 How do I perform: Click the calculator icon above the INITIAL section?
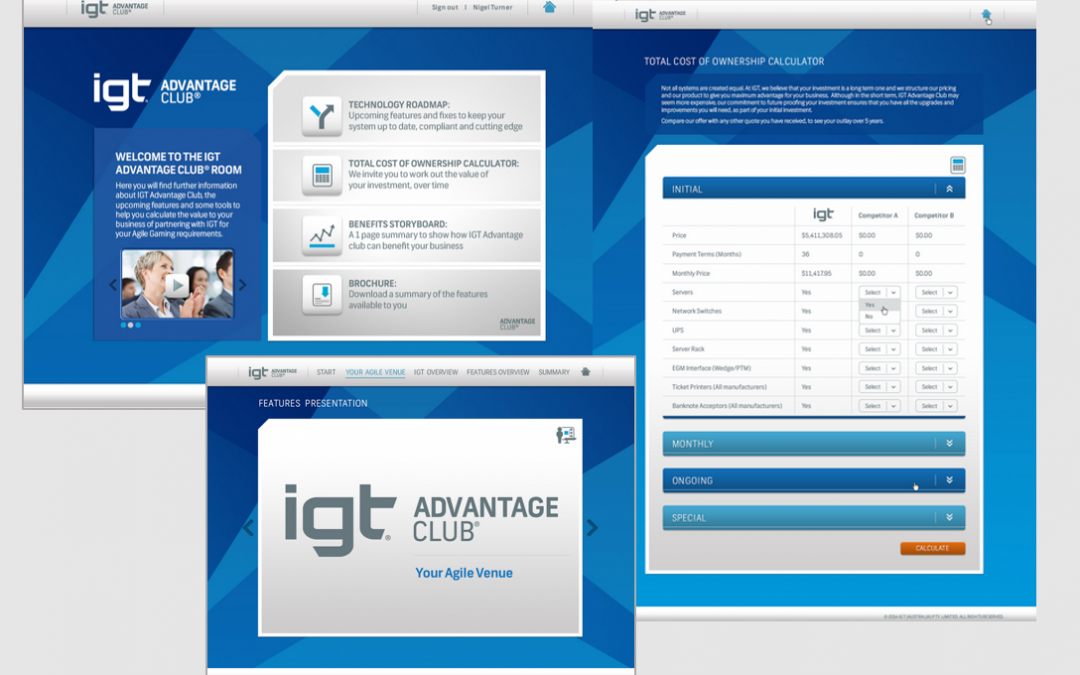(x=957, y=165)
